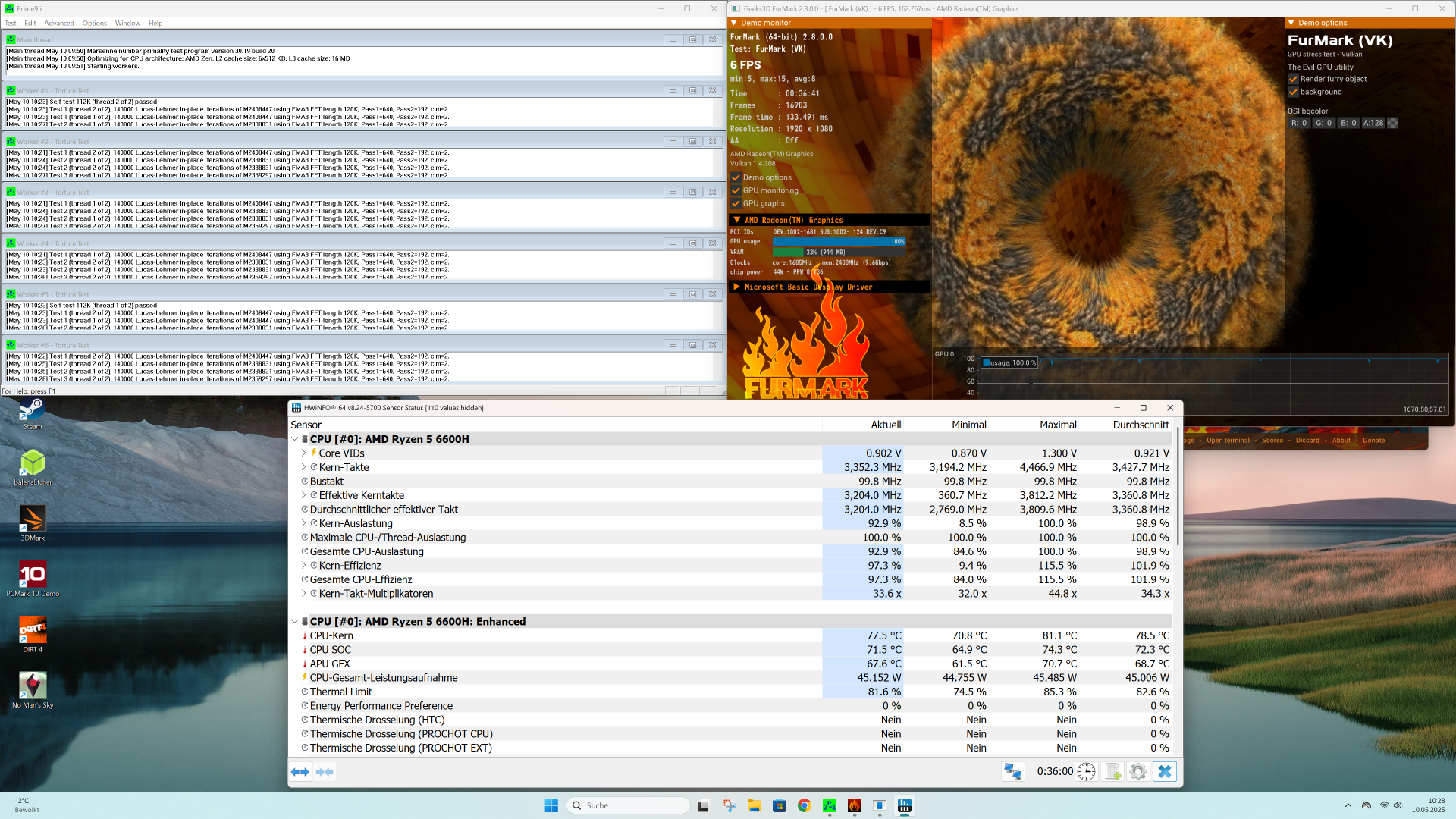Start HWiNFO sensor logging to file

(x=1113, y=772)
